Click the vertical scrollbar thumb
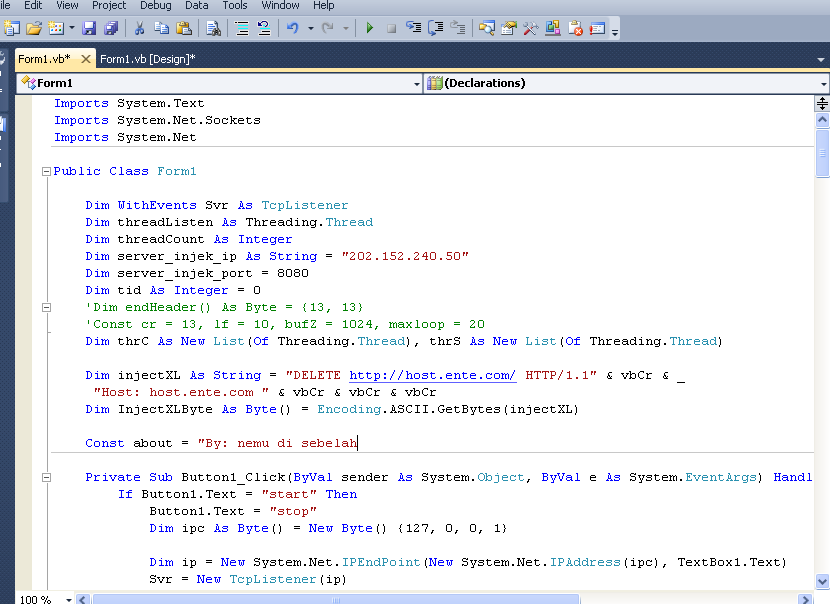Image resolution: width=830 pixels, height=604 pixels. [x=822, y=153]
